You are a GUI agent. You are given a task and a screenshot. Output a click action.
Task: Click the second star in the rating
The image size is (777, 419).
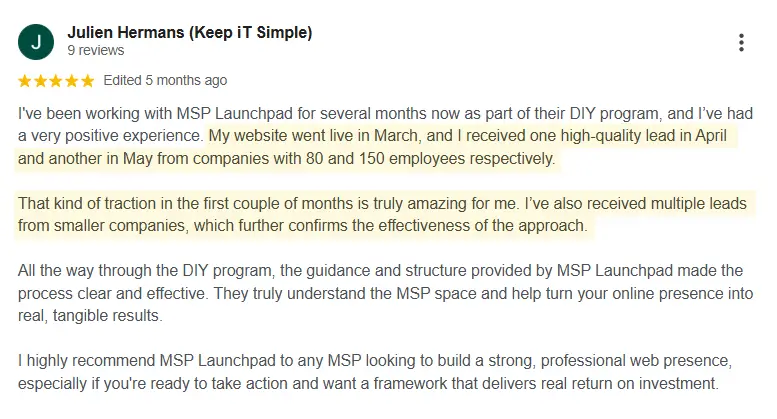(41, 81)
